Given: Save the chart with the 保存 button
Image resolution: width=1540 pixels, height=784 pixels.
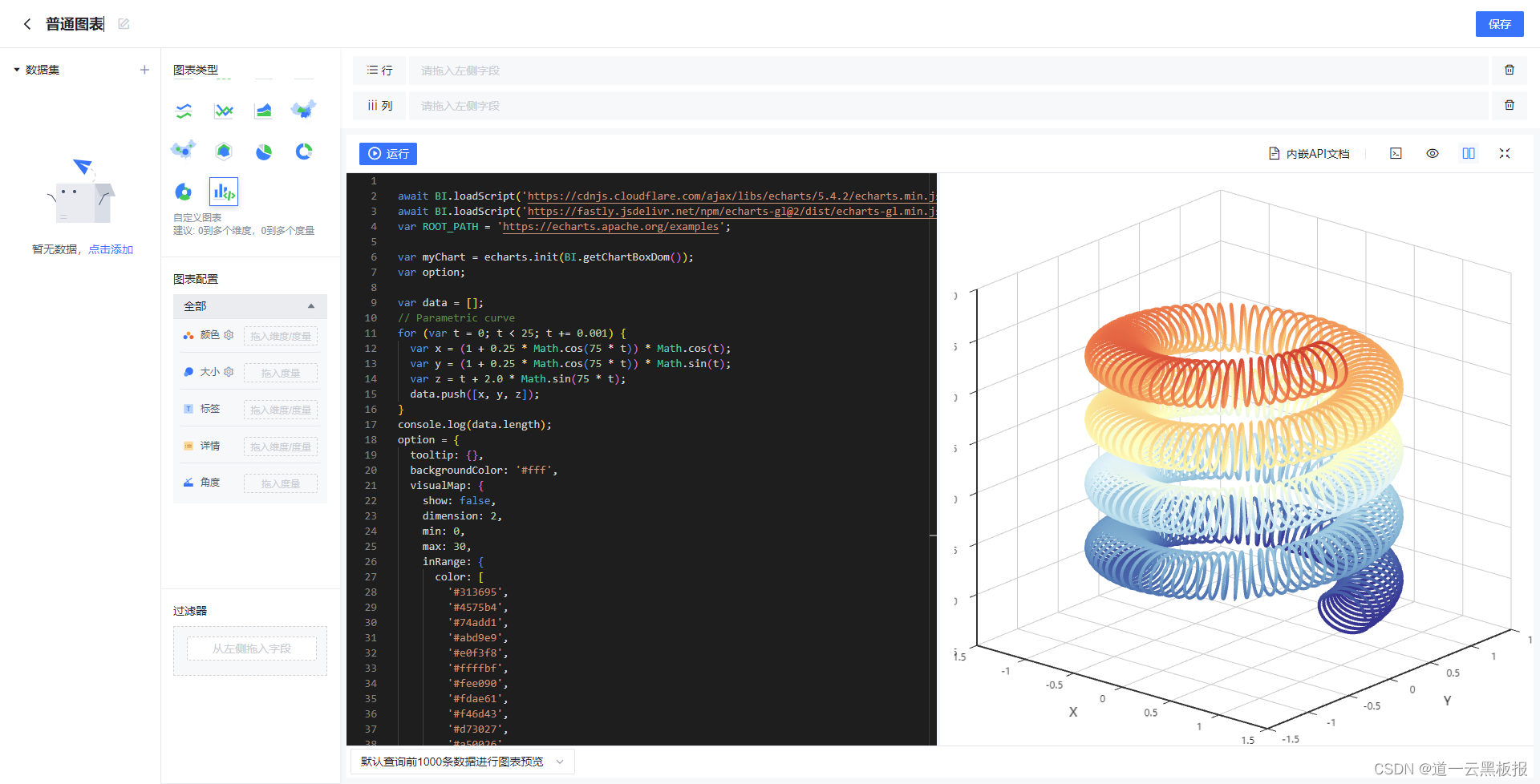Looking at the screenshot, I should pyautogui.click(x=1499, y=24).
